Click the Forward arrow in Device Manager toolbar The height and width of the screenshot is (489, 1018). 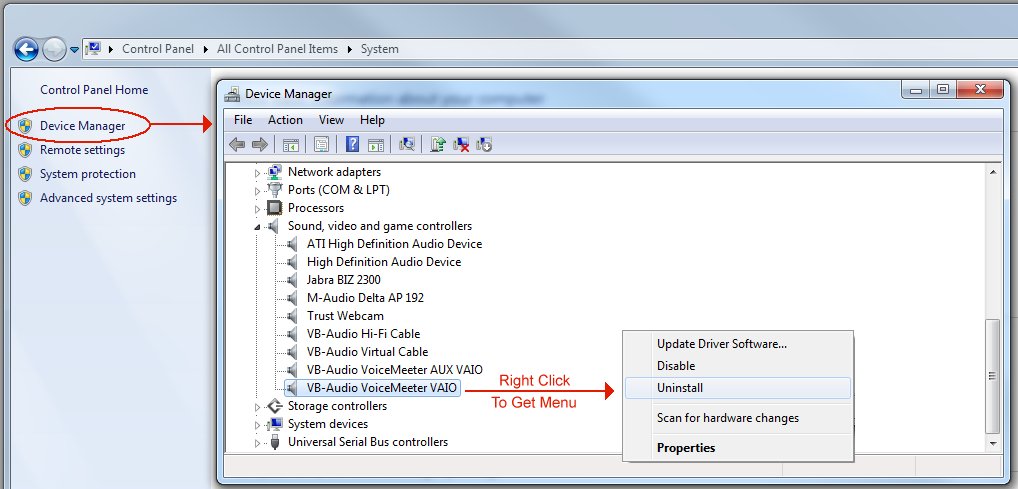coord(260,144)
